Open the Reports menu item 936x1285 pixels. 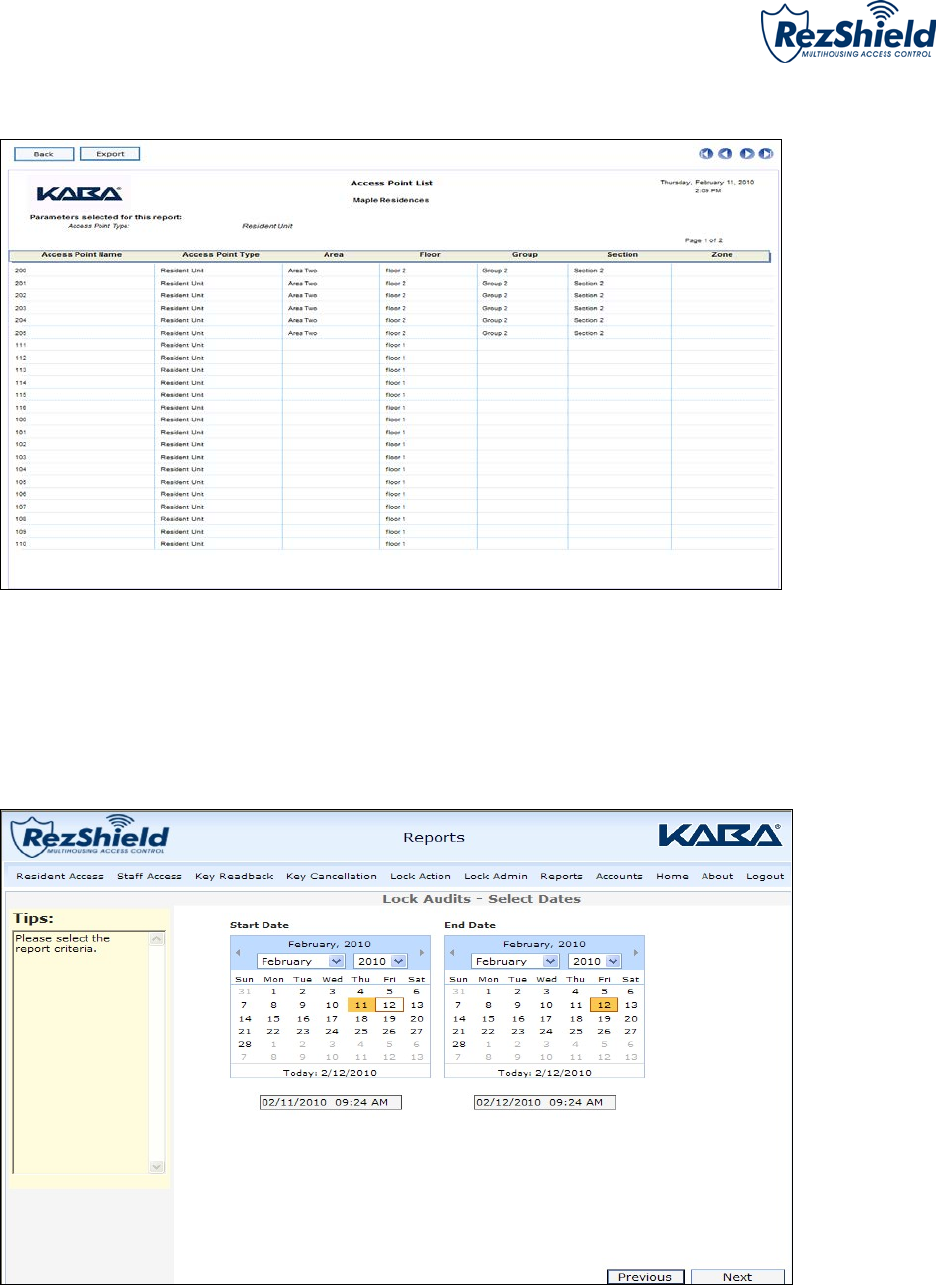561,876
